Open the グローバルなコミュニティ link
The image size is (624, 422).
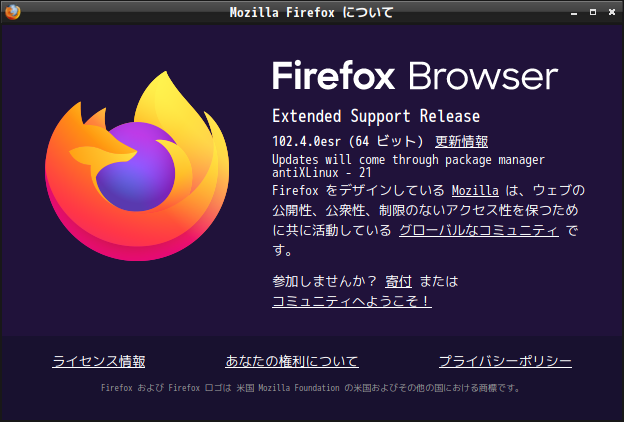click(x=479, y=231)
